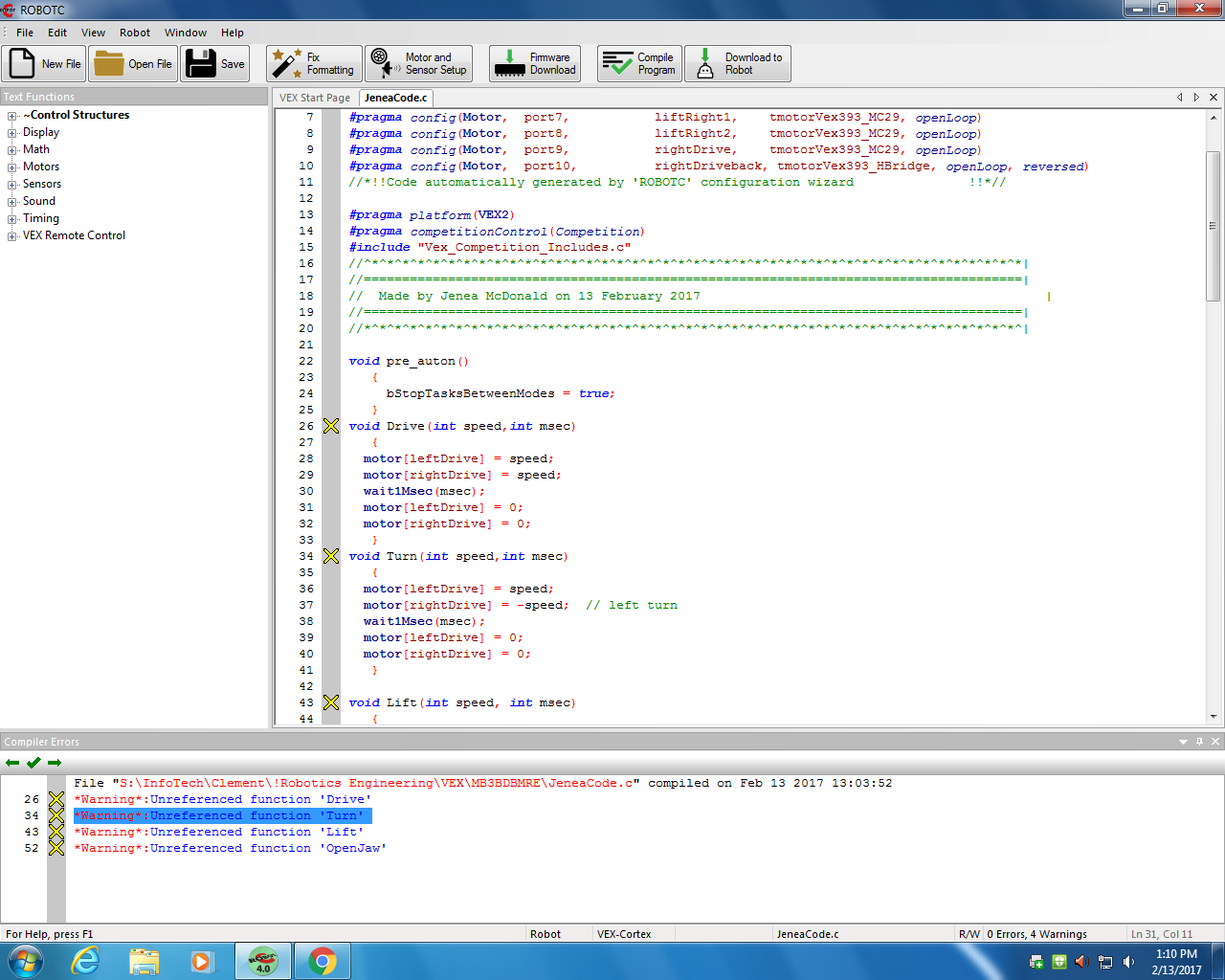Save the file with the floppy disk button
The image size is (1225, 980).
point(215,64)
